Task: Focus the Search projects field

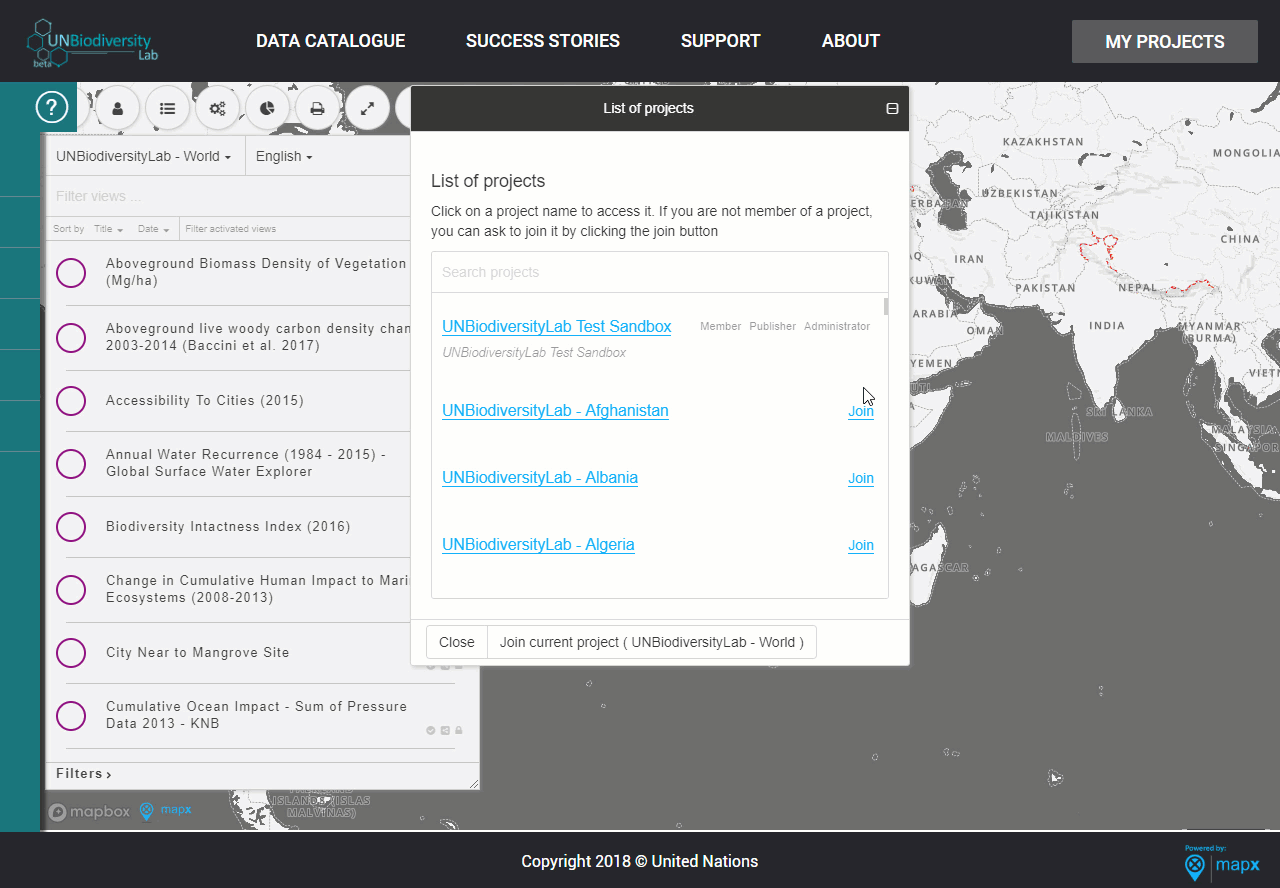Action: point(660,272)
